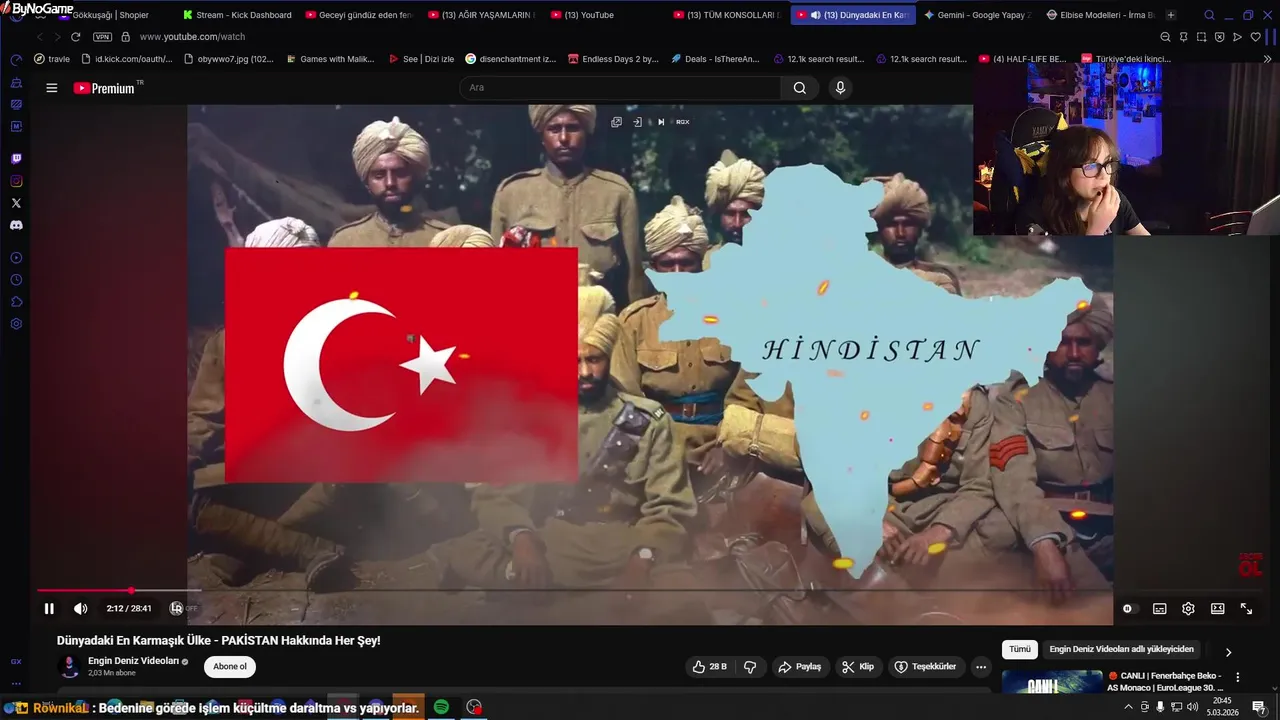Click the RGX icon above the video

[683, 122]
